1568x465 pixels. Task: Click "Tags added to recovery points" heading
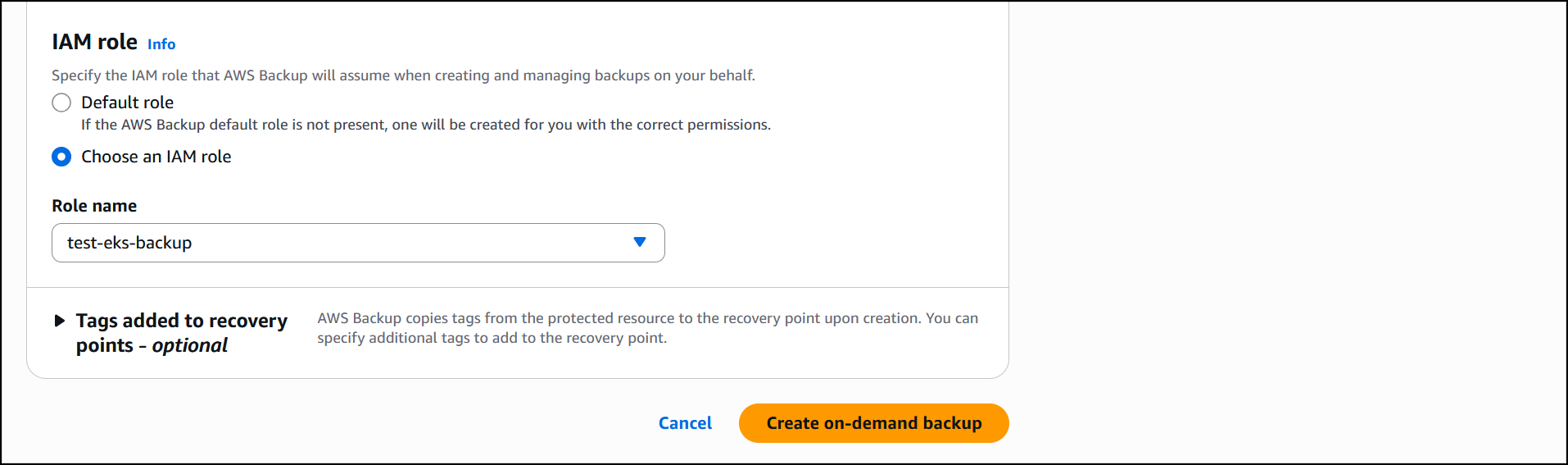coord(181,321)
